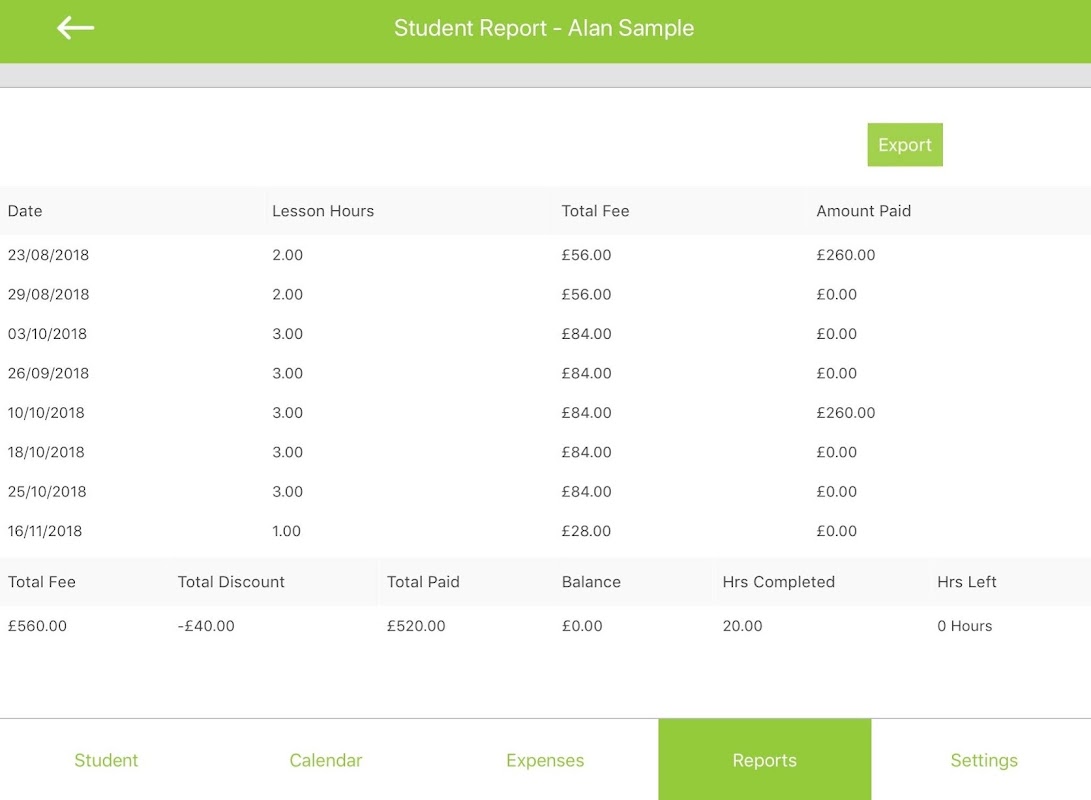Select the 26/09/2018 date entry
Viewport: 1091px width, 800px height.
[x=48, y=374]
